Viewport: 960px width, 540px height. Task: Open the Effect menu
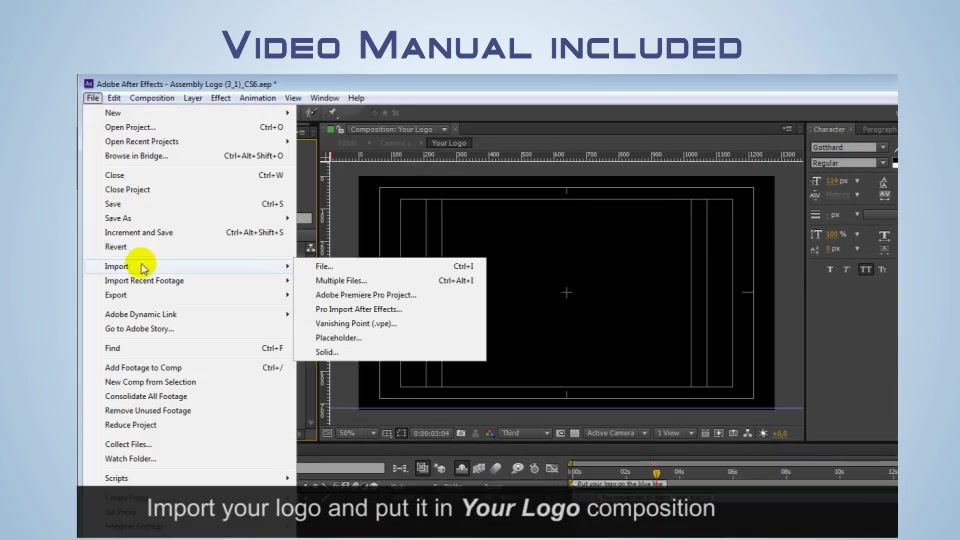point(220,98)
